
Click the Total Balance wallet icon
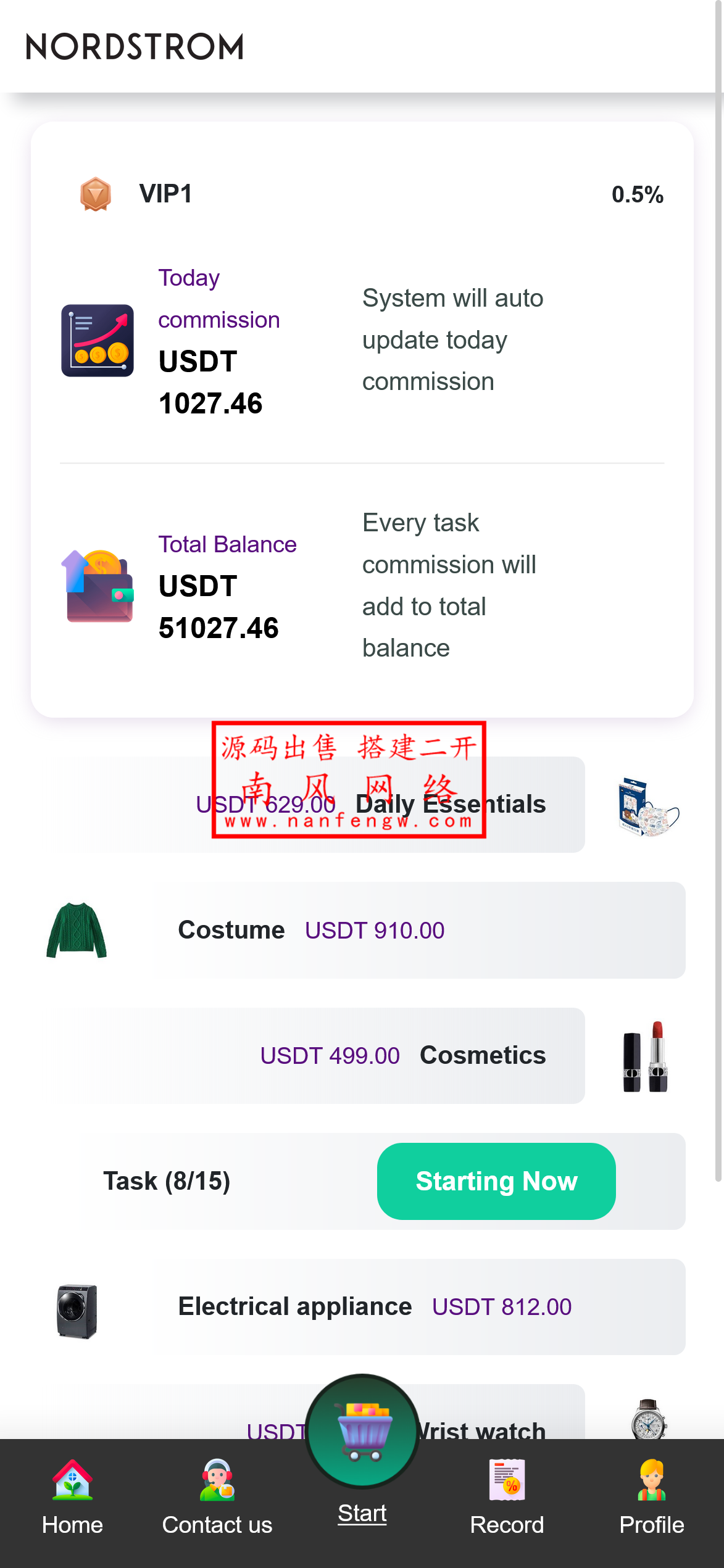98,586
